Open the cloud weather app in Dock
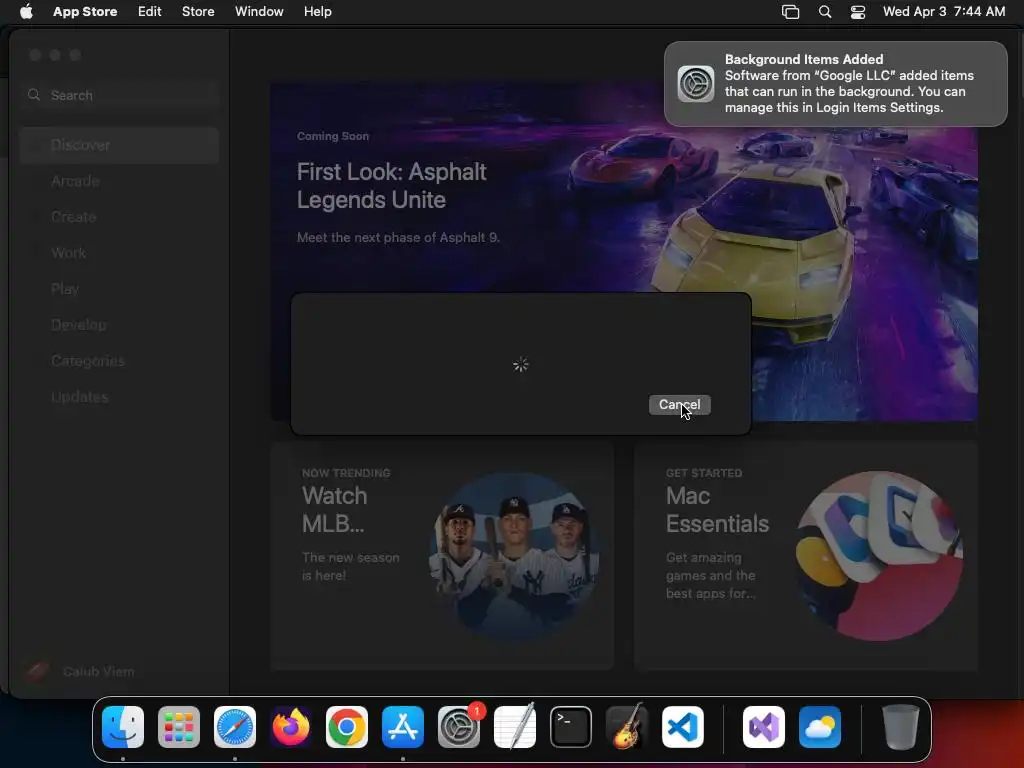1024x768 pixels. click(820, 727)
